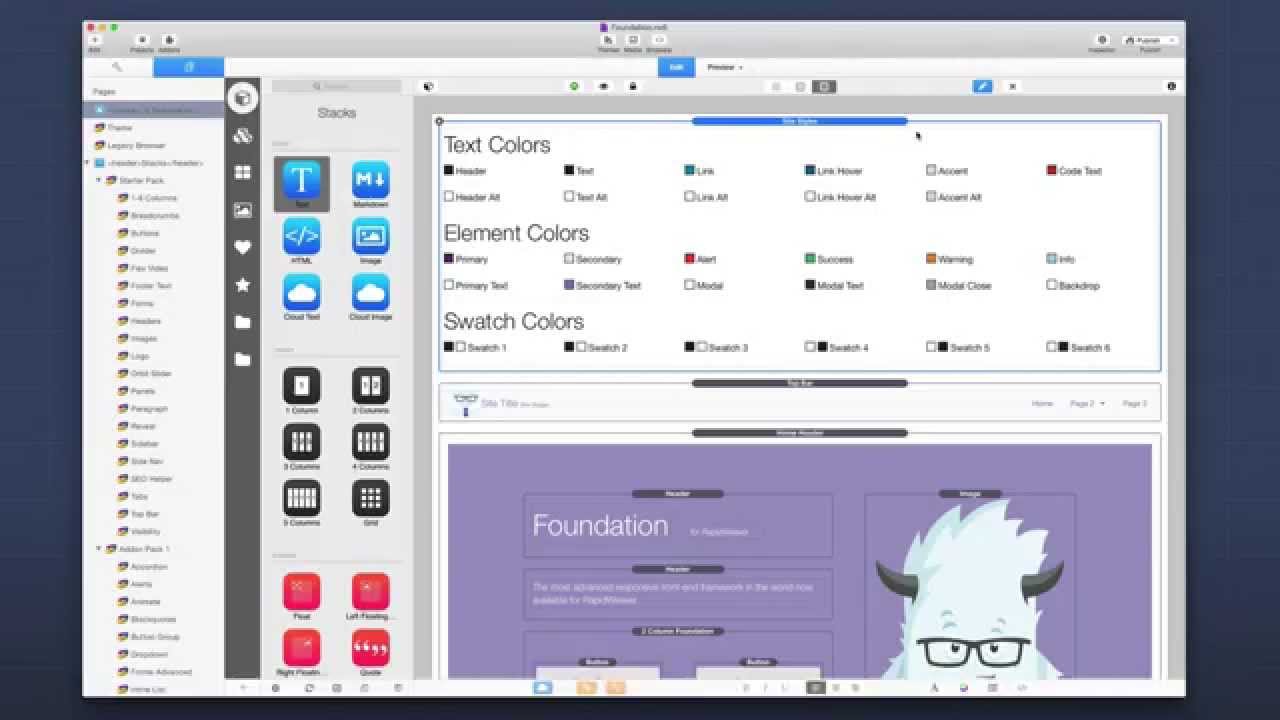Open the Stacks cube library category
This screenshot has height=720, width=1280.
pos(242,98)
